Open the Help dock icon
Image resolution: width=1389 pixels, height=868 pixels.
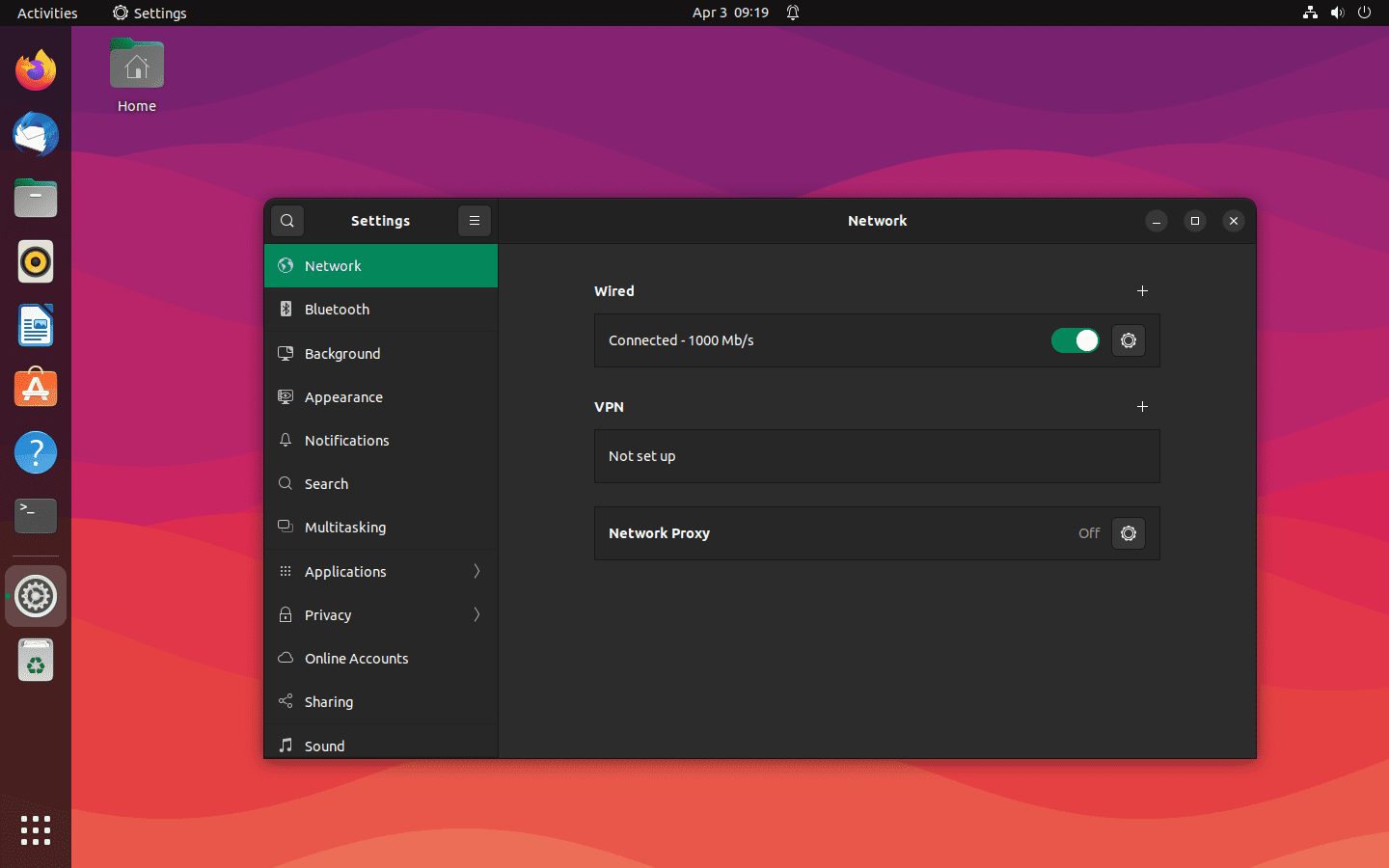click(x=36, y=452)
